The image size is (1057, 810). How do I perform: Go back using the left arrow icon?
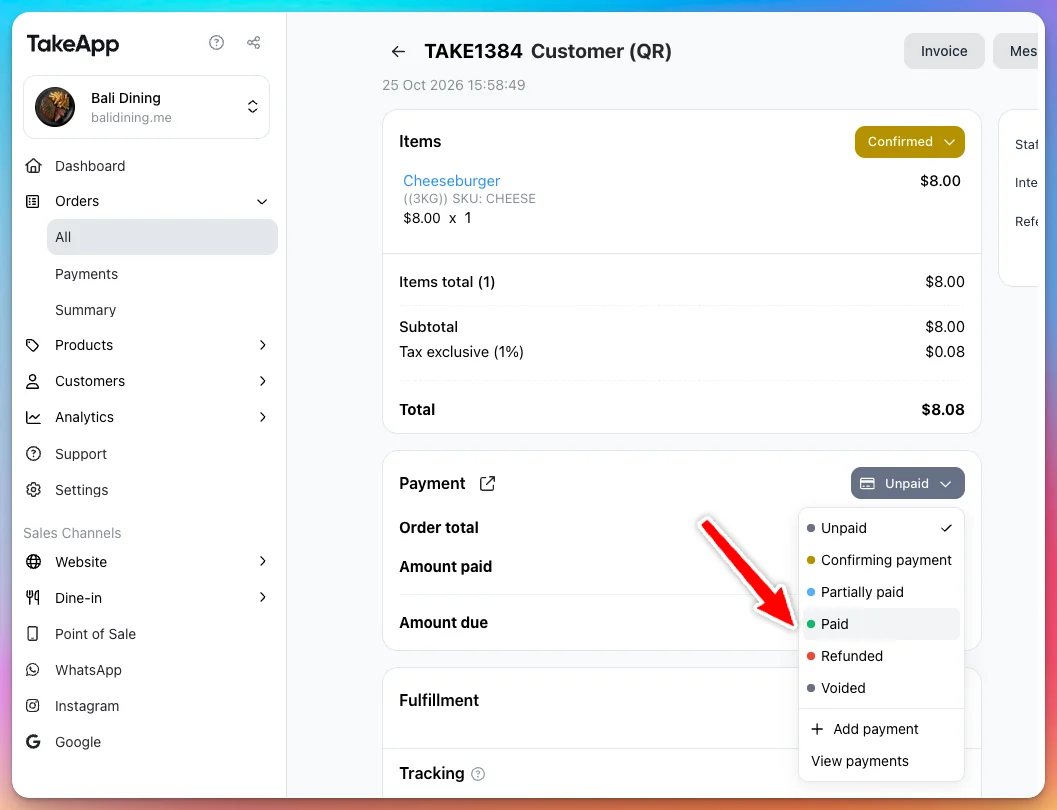point(398,51)
